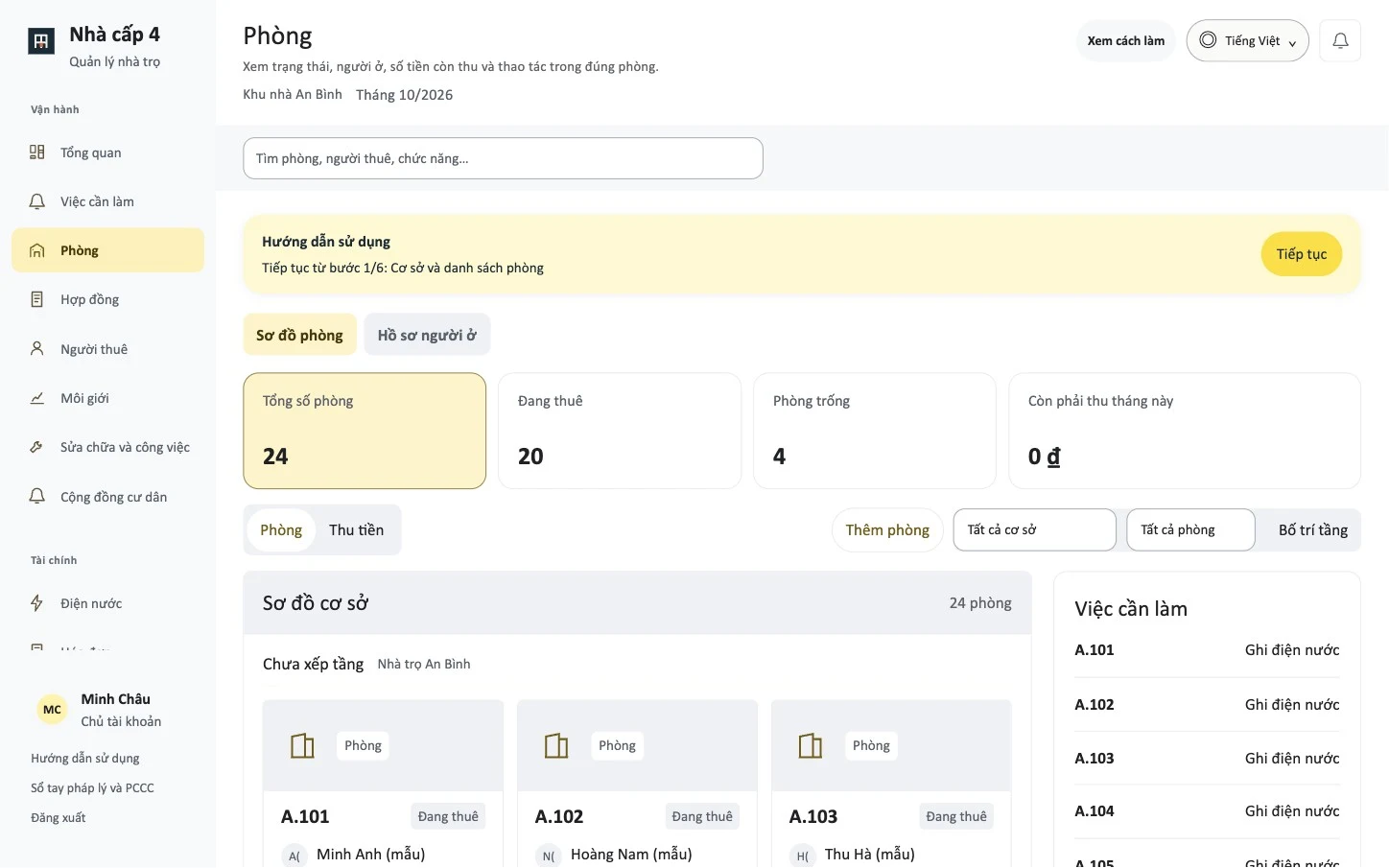
Task: Click the bell icon beside Việc cần làm
Action: point(37,201)
